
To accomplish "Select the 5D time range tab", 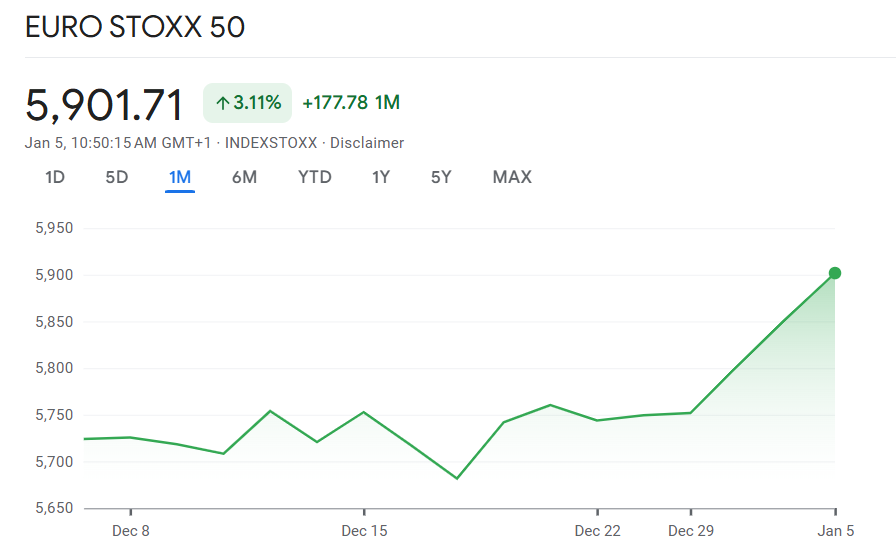I will (117, 177).
